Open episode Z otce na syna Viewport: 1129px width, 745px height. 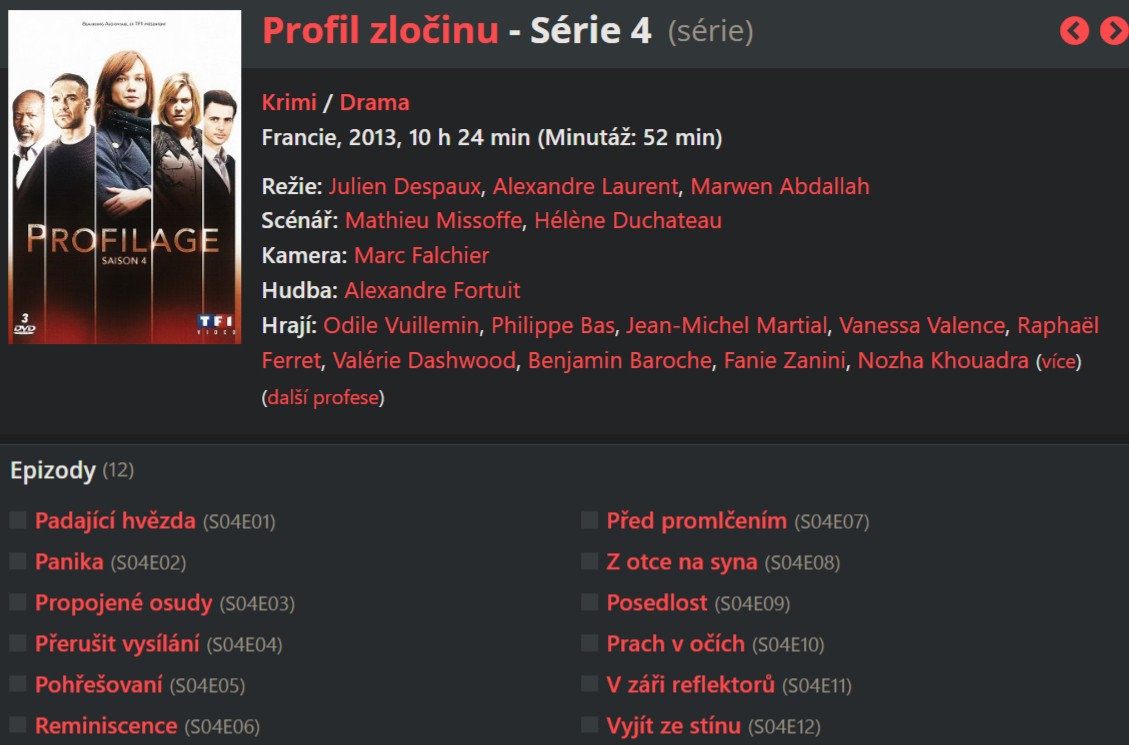pos(682,562)
